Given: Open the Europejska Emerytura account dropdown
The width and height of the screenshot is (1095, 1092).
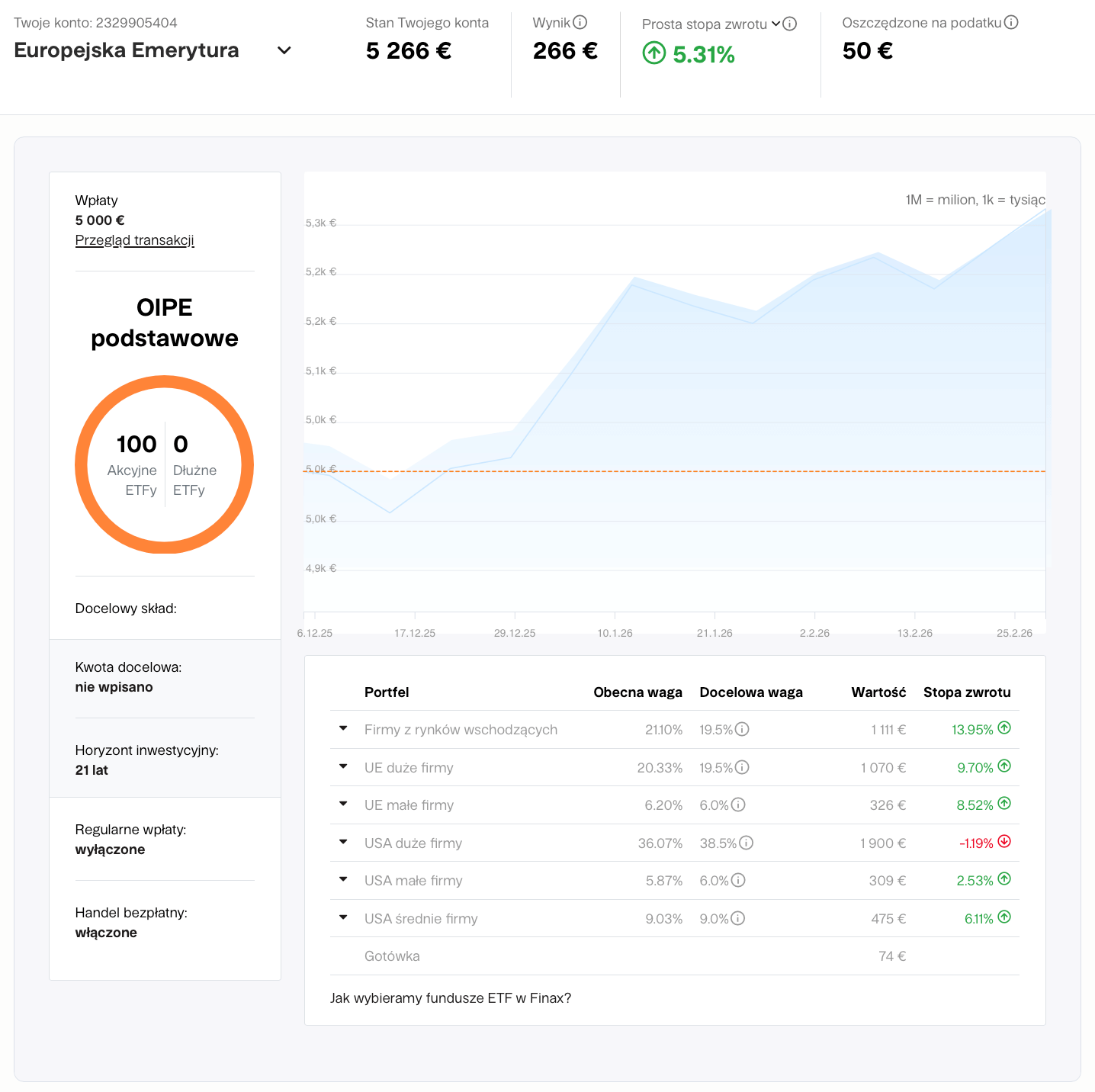Looking at the screenshot, I should [x=284, y=50].
